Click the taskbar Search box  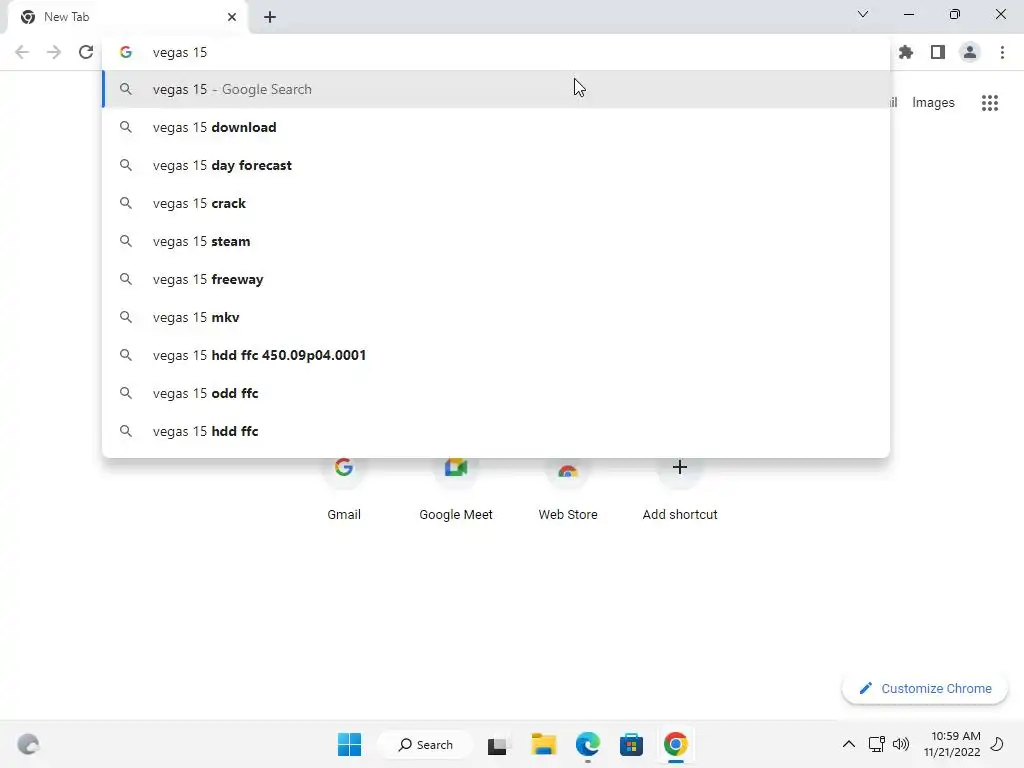click(426, 744)
